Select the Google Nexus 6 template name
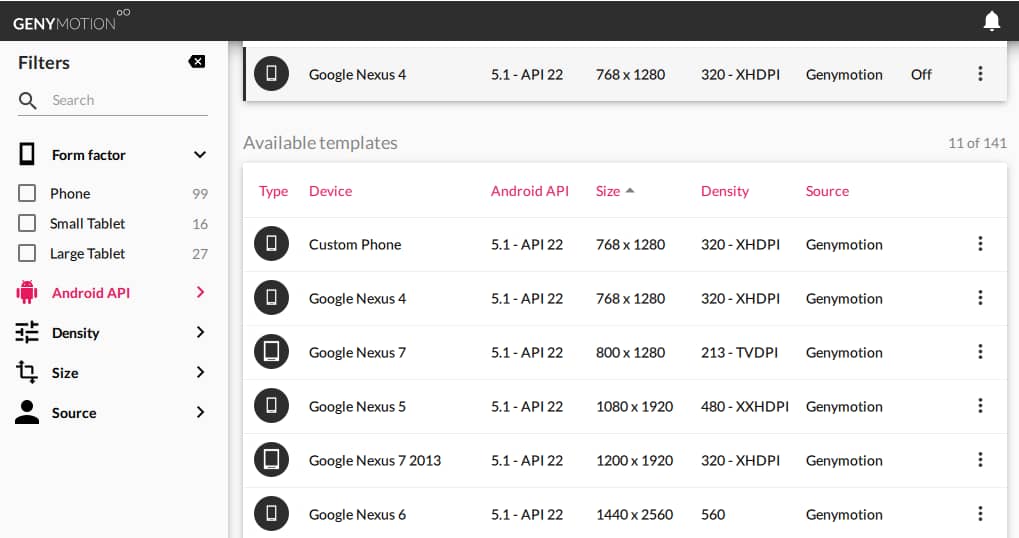The width and height of the screenshot is (1019, 538). pyautogui.click(x=357, y=514)
